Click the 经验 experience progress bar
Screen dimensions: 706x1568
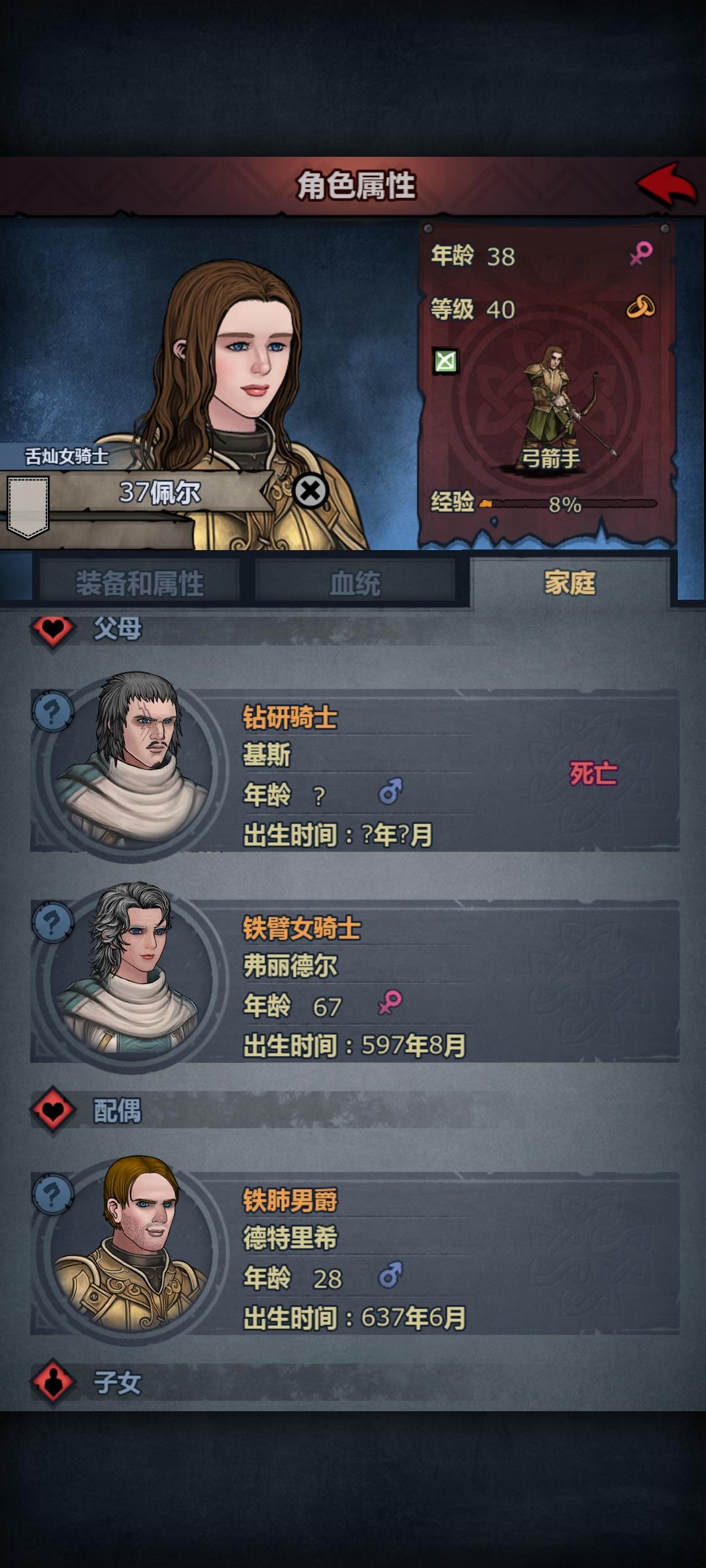pos(567,504)
